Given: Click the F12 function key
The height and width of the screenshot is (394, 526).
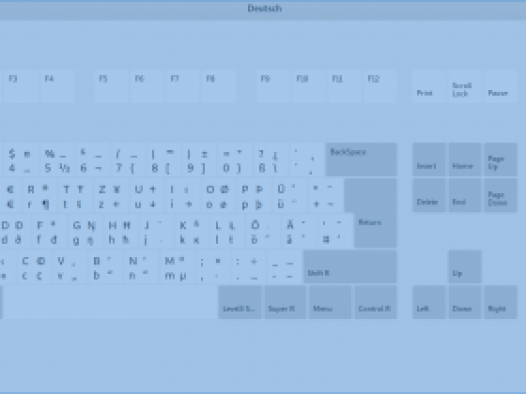Looking at the screenshot, I should 380,87.
